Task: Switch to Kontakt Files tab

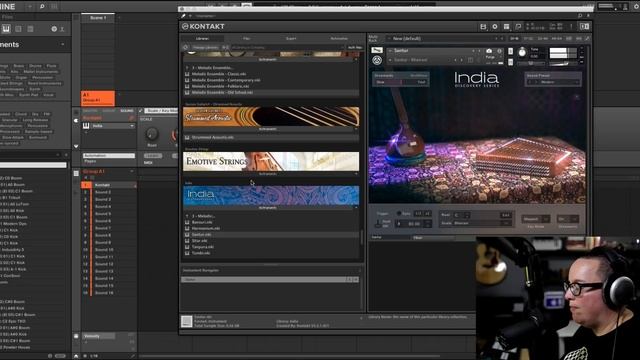Action: point(247,38)
